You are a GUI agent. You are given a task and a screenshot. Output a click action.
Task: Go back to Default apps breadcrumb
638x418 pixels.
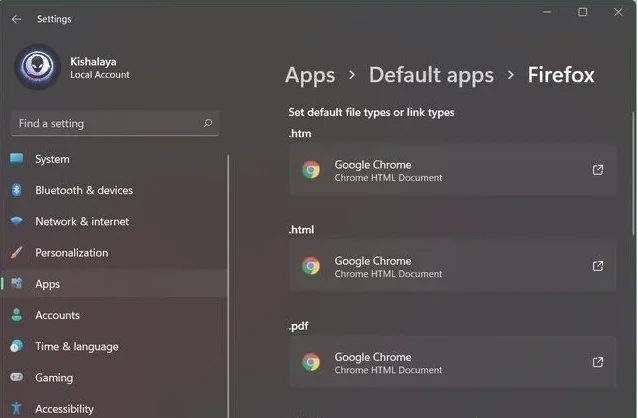431,75
